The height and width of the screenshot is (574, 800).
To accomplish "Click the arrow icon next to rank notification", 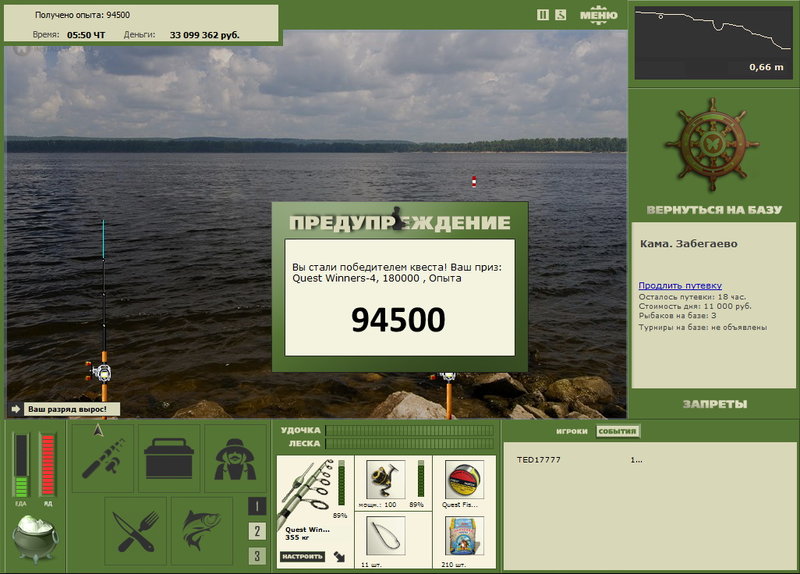I will [x=15, y=409].
